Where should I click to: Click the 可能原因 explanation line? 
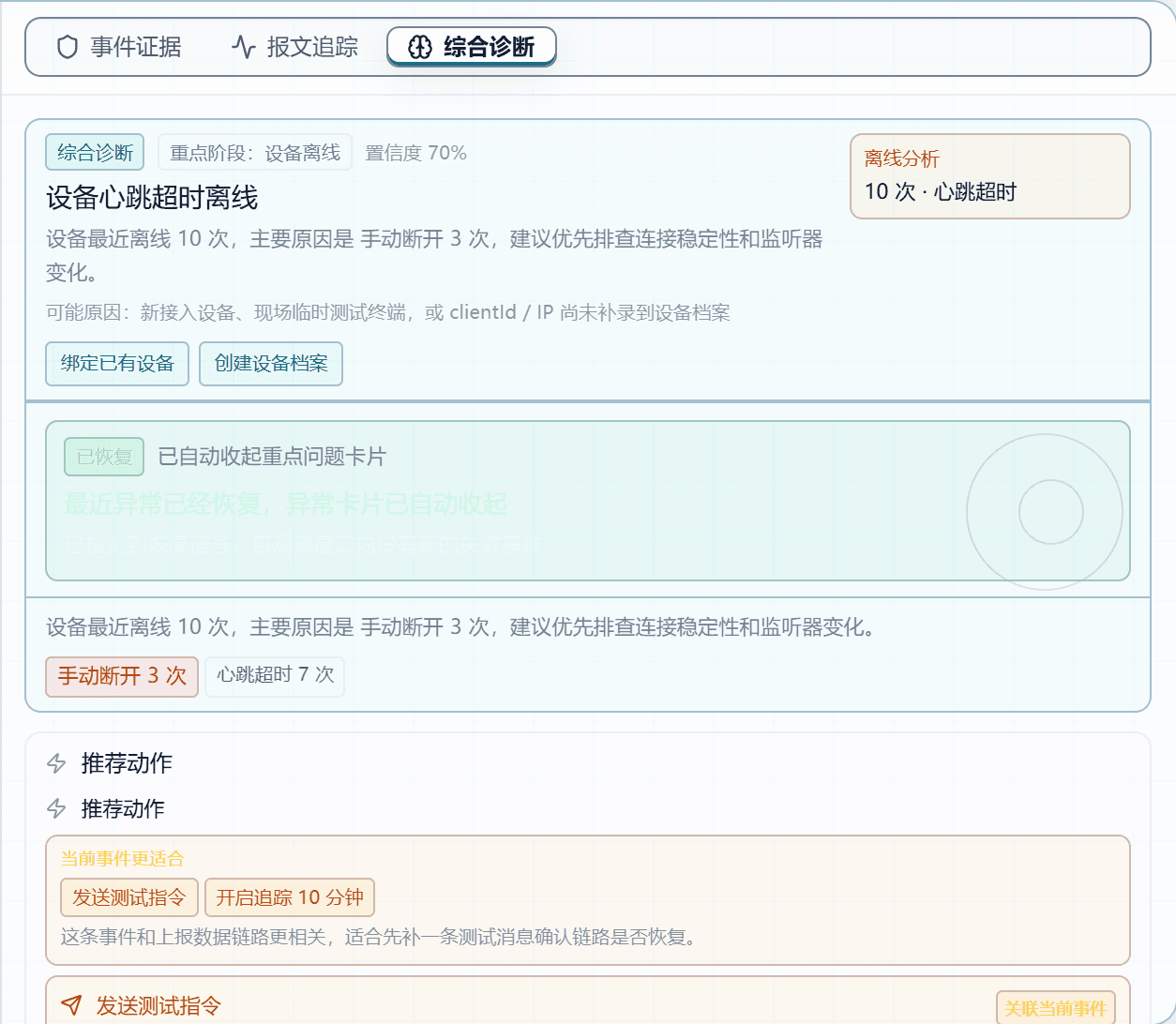click(x=388, y=312)
